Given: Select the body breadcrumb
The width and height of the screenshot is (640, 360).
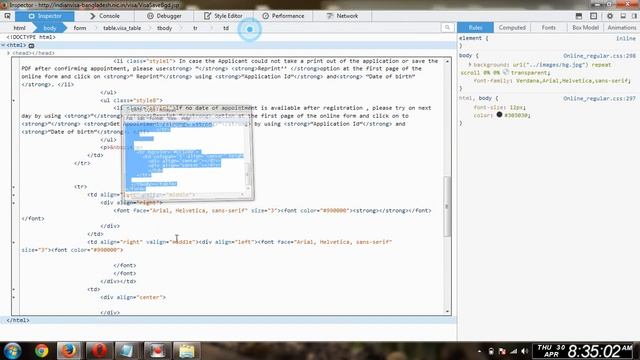Looking at the screenshot, I should pos(50,28).
